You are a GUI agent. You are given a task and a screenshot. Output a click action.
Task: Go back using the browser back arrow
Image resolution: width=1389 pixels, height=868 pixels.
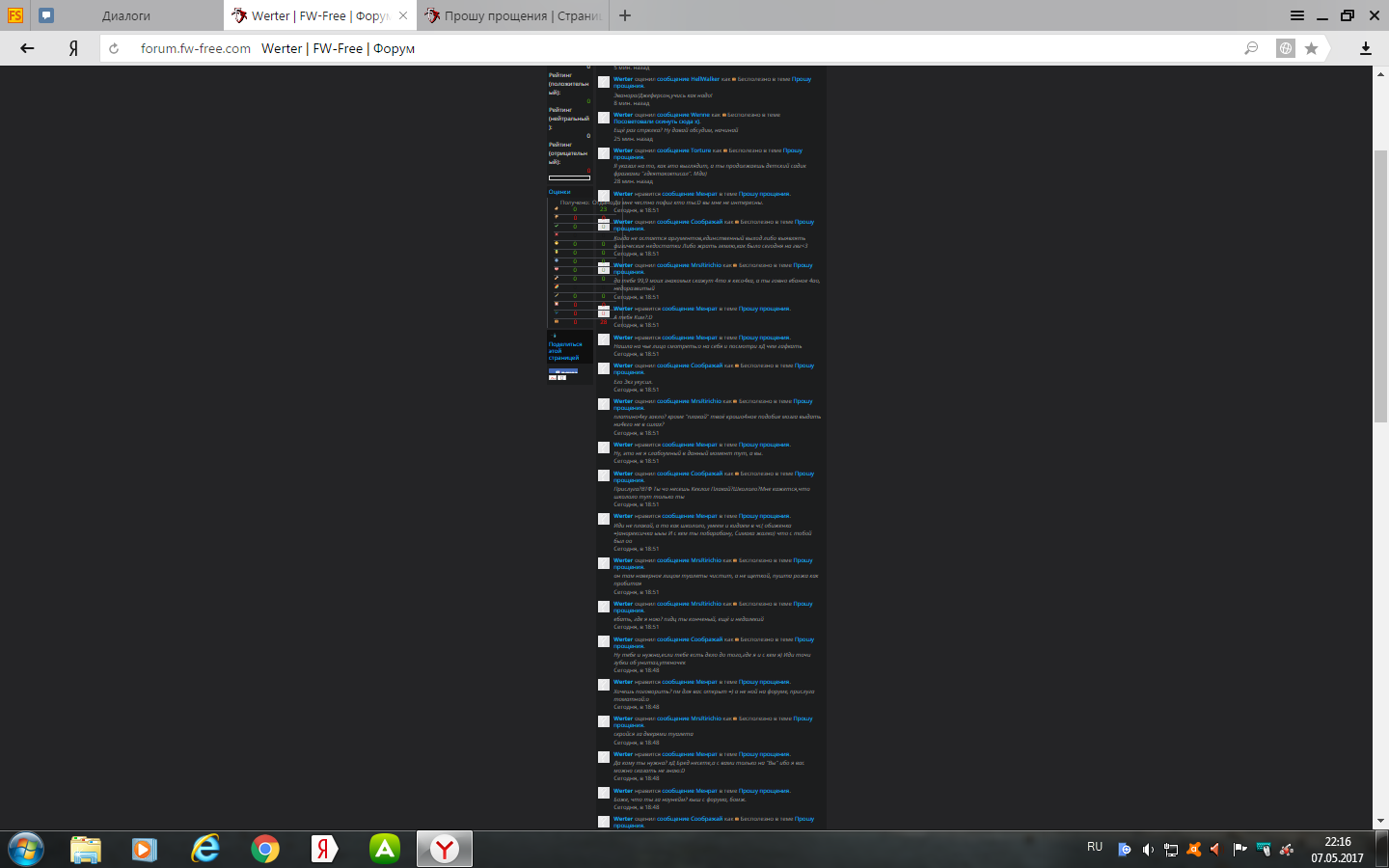coord(27,48)
